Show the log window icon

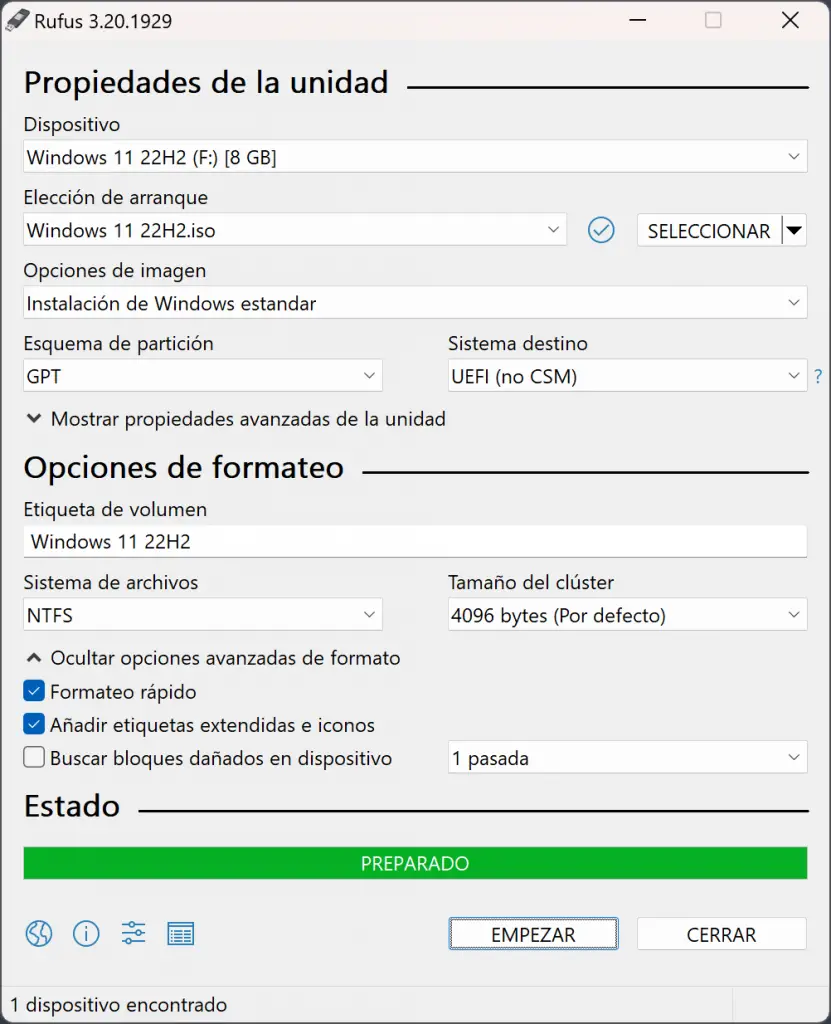(x=180, y=934)
